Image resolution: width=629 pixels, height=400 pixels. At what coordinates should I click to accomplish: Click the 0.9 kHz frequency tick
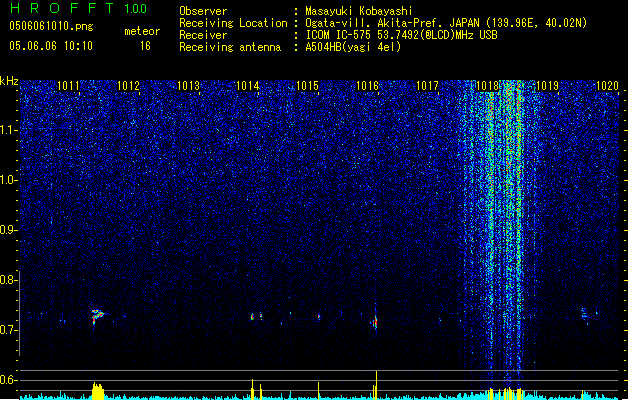tap(8, 230)
